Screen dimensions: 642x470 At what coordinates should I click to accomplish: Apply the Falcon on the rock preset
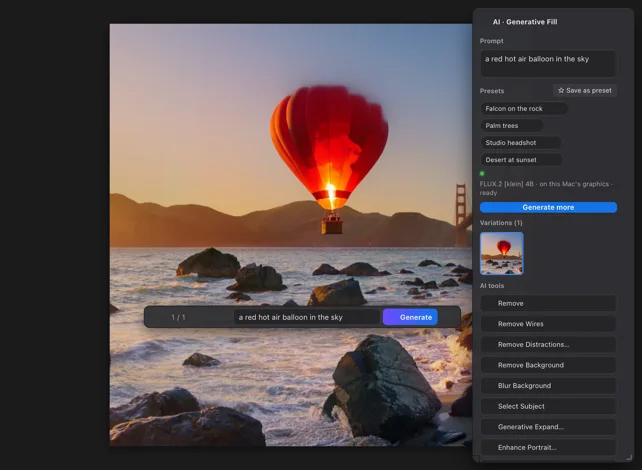pyautogui.click(x=524, y=108)
